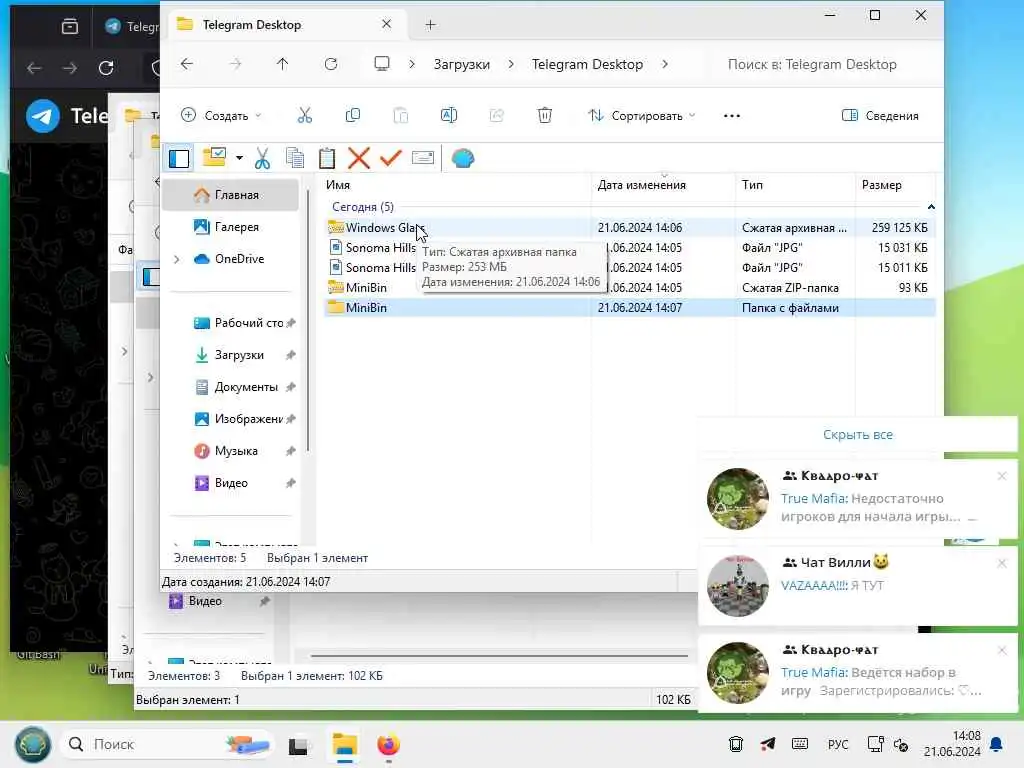Open Главная in navigation pane
Screen dimensions: 1024x768
coord(231,195)
